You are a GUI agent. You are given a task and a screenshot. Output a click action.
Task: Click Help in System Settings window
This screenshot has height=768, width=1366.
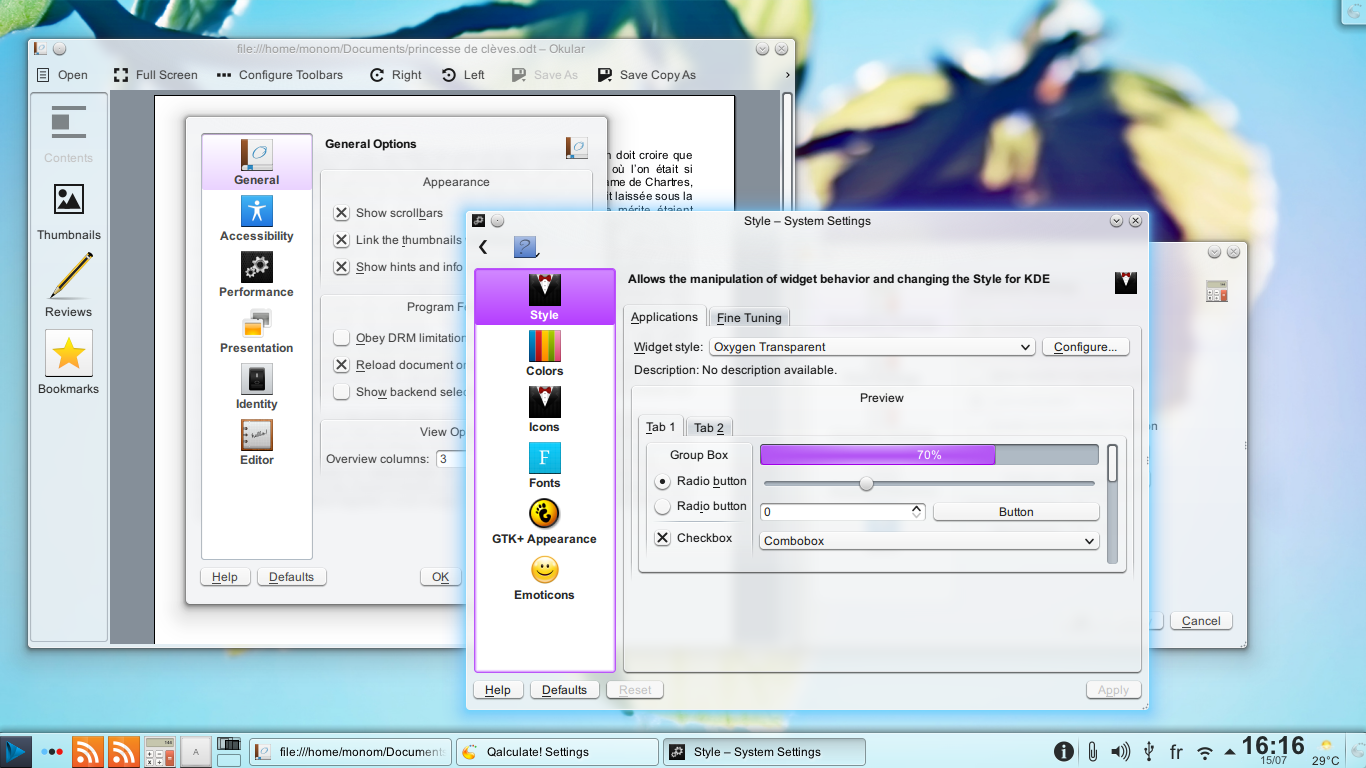[498, 690]
